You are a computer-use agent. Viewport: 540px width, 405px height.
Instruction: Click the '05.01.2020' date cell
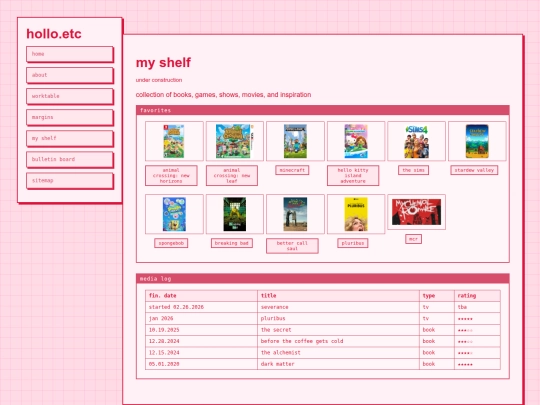[201, 364]
